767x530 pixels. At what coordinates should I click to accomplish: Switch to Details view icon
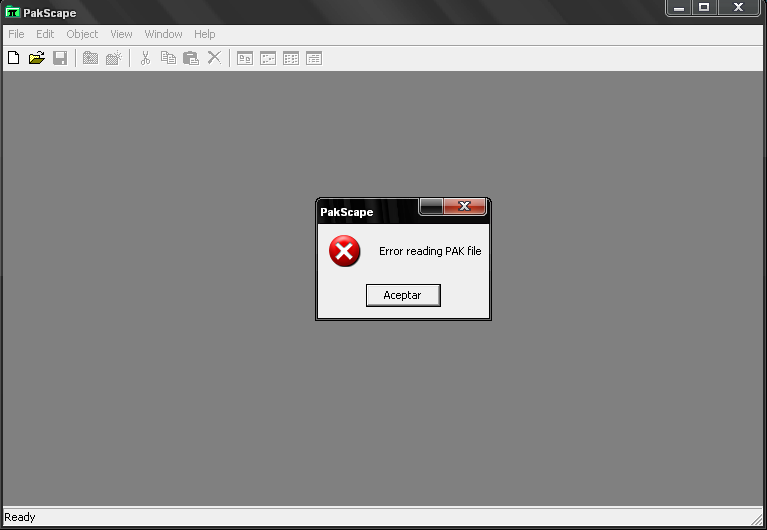[x=314, y=58]
